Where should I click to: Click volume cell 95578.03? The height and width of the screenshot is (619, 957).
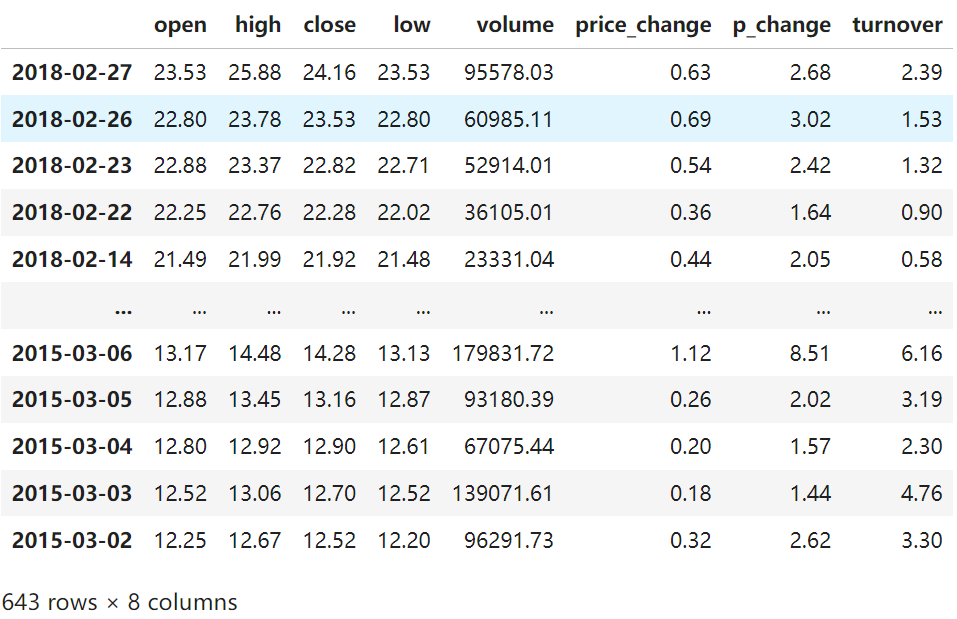point(509,72)
